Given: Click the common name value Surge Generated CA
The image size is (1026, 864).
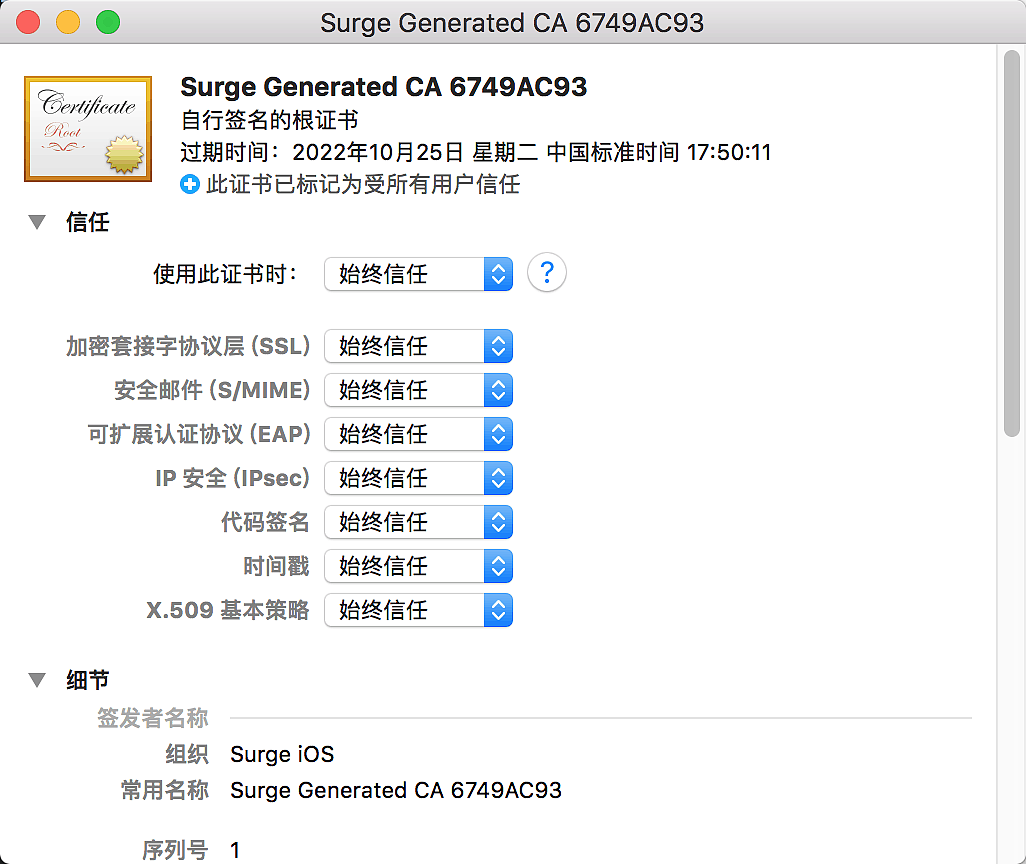Looking at the screenshot, I should tap(396, 790).
